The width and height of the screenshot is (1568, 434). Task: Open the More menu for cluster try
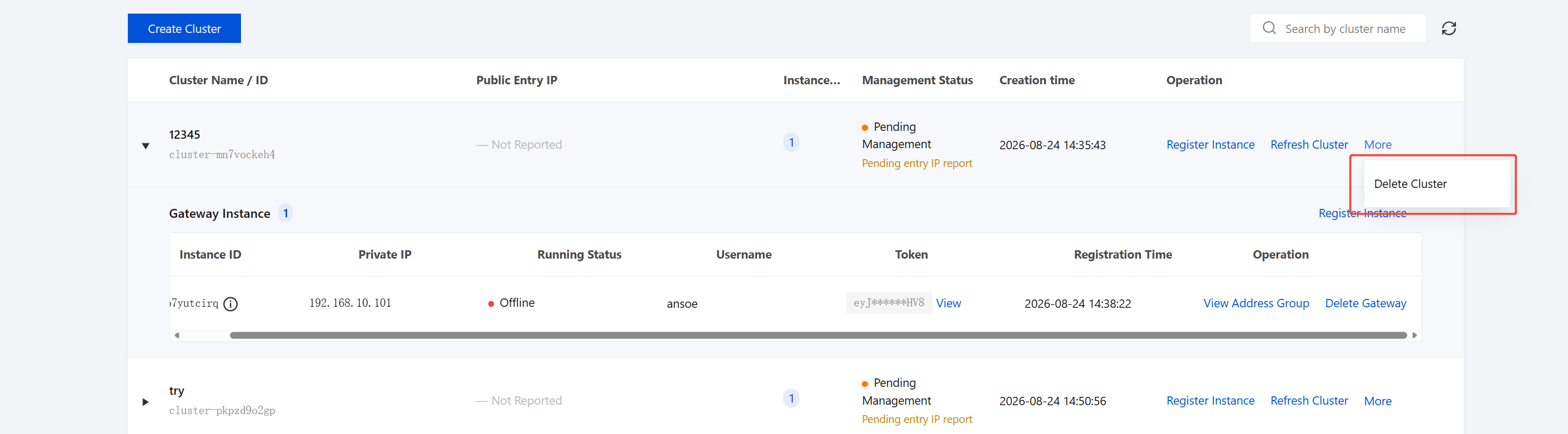click(1377, 401)
